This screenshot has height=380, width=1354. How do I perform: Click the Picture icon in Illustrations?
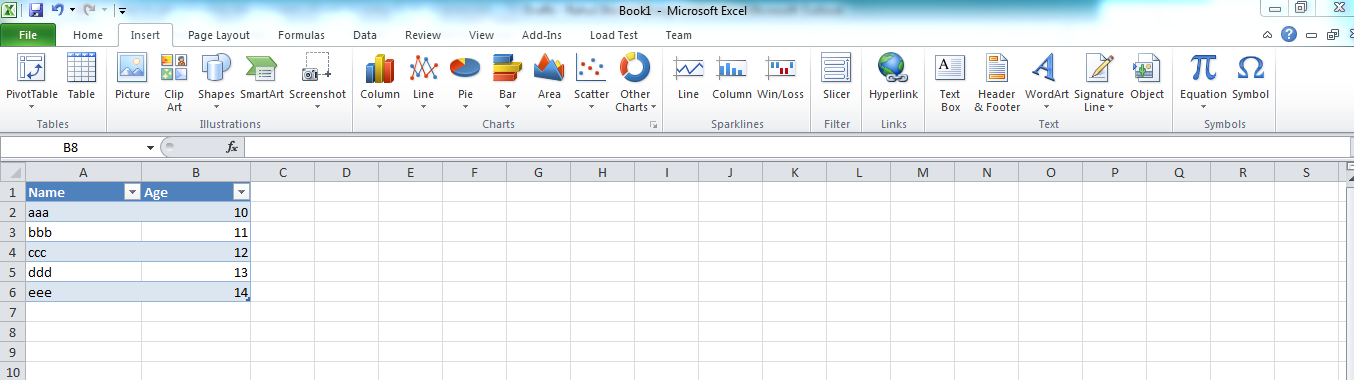click(132, 82)
